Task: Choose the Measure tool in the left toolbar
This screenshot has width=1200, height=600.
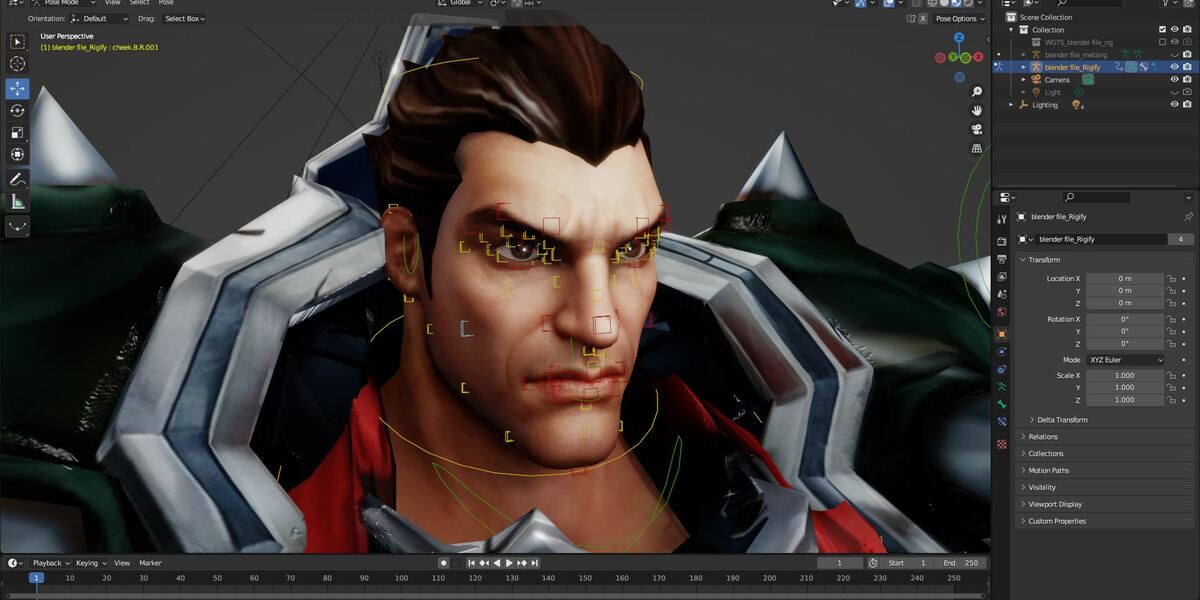Action: pos(17,202)
